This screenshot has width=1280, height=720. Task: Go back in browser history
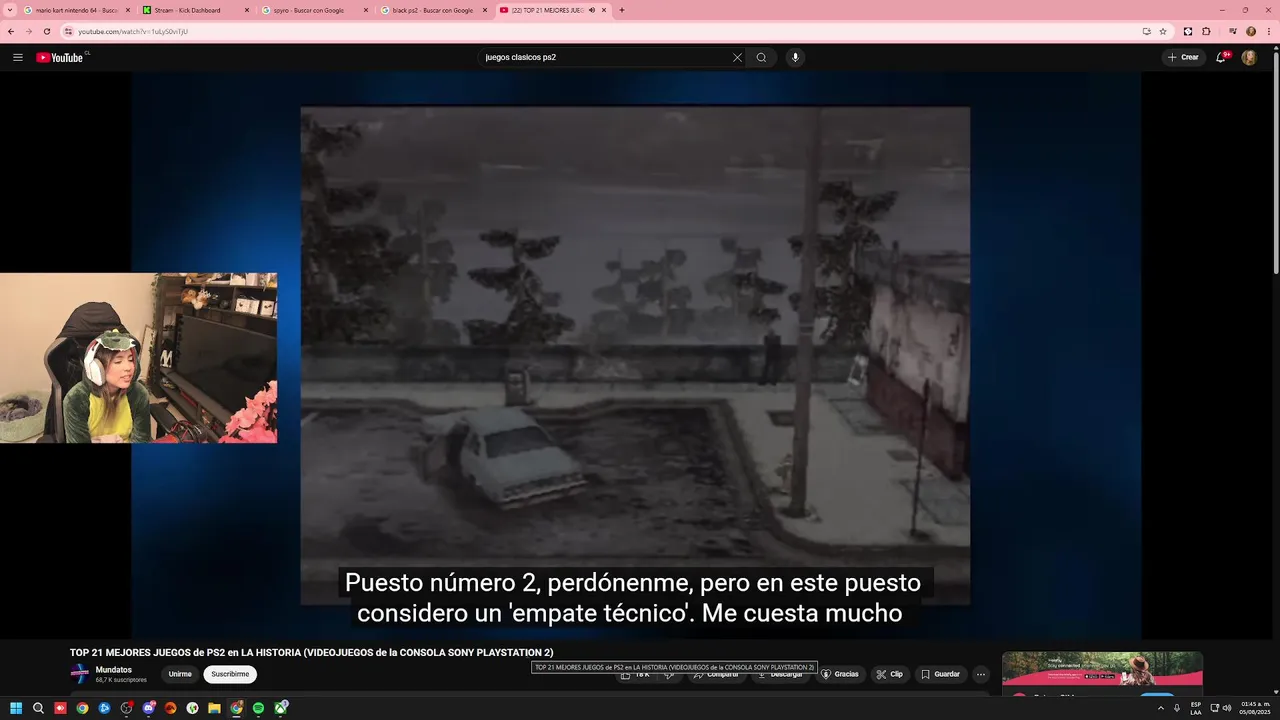pos(11,31)
